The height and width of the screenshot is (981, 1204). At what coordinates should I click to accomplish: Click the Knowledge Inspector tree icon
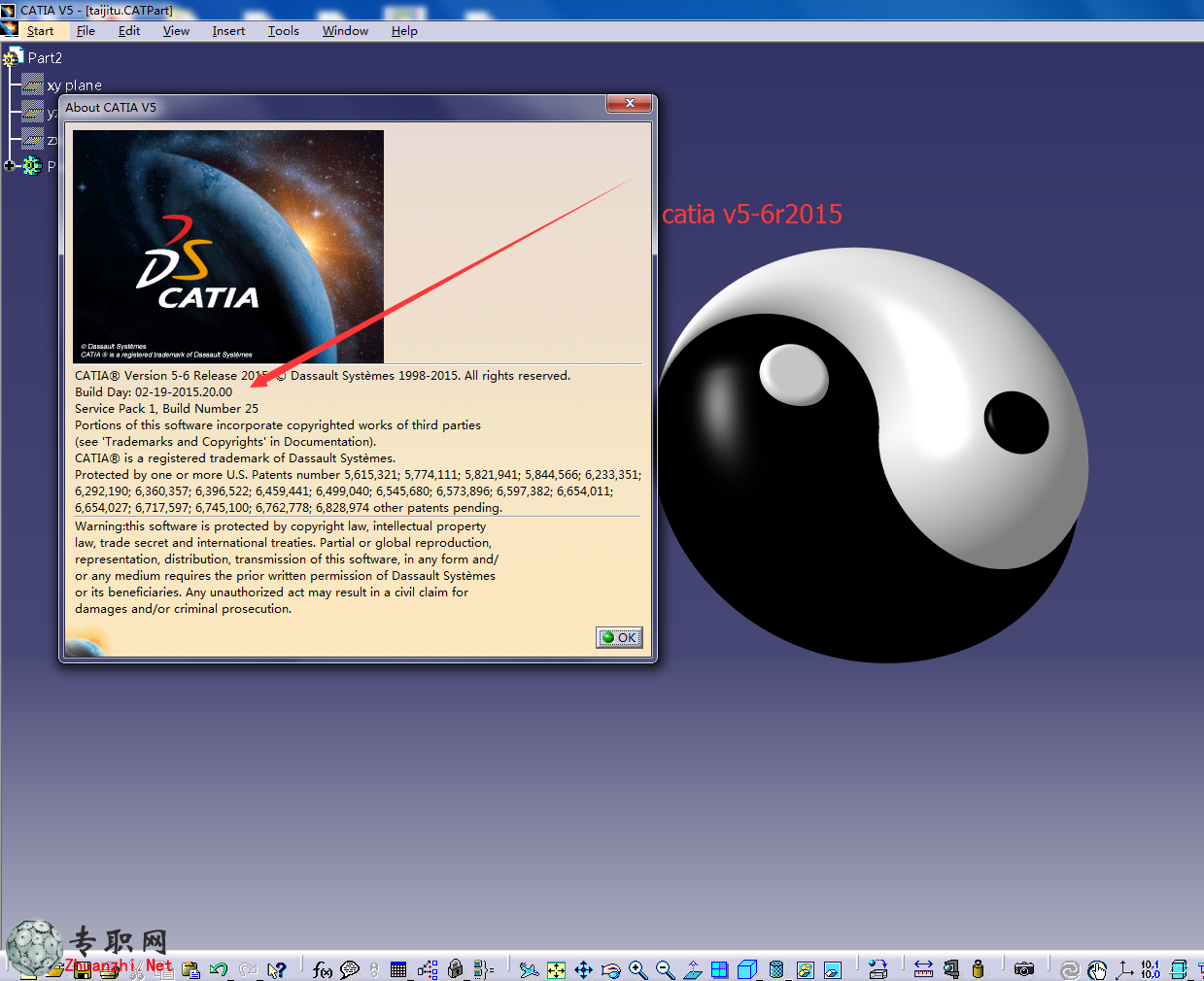point(428,969)
